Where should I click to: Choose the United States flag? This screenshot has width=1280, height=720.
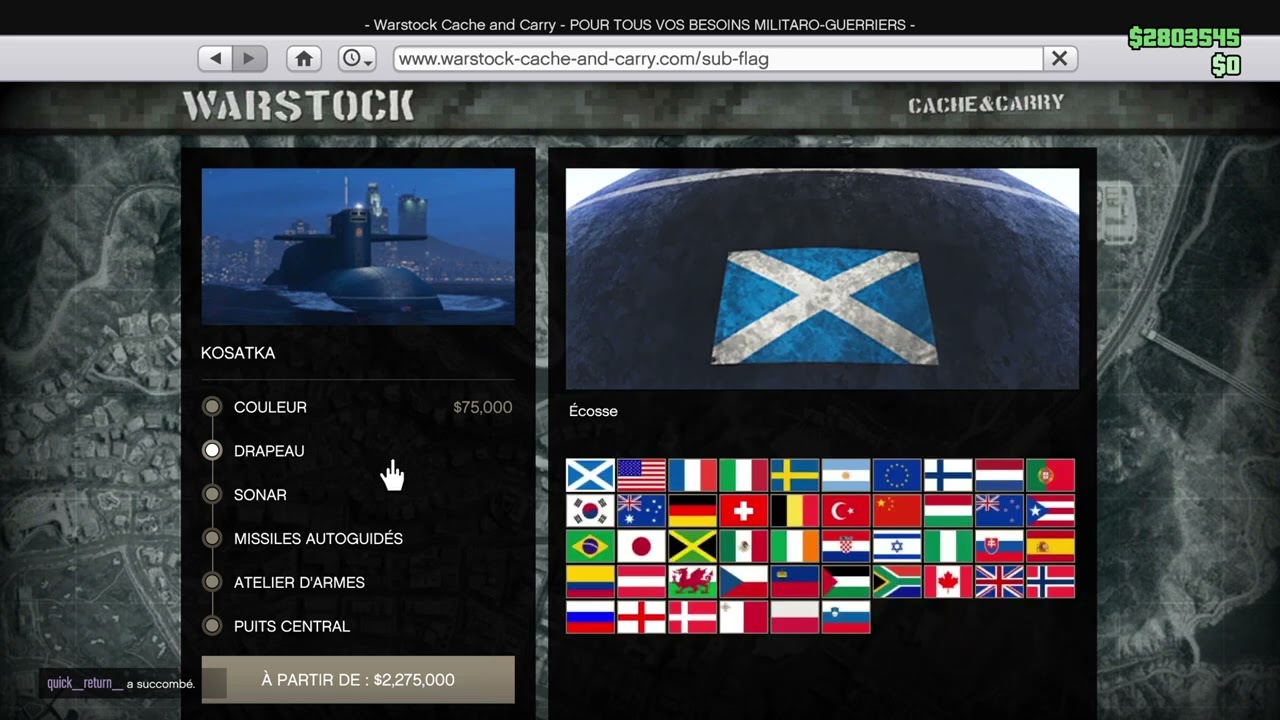click(x=641, y=475)
